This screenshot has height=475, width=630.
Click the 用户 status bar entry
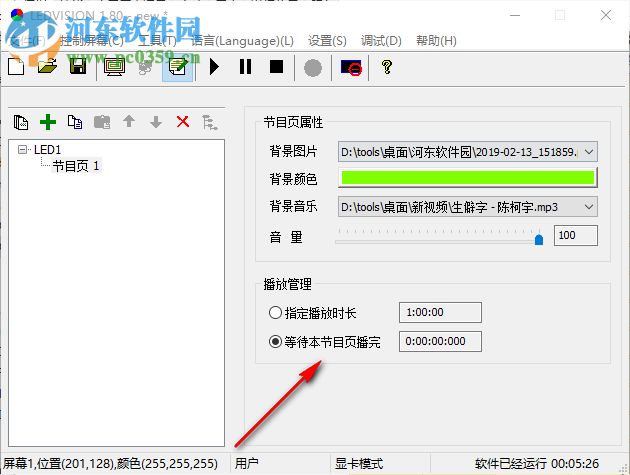pos(247,464)
